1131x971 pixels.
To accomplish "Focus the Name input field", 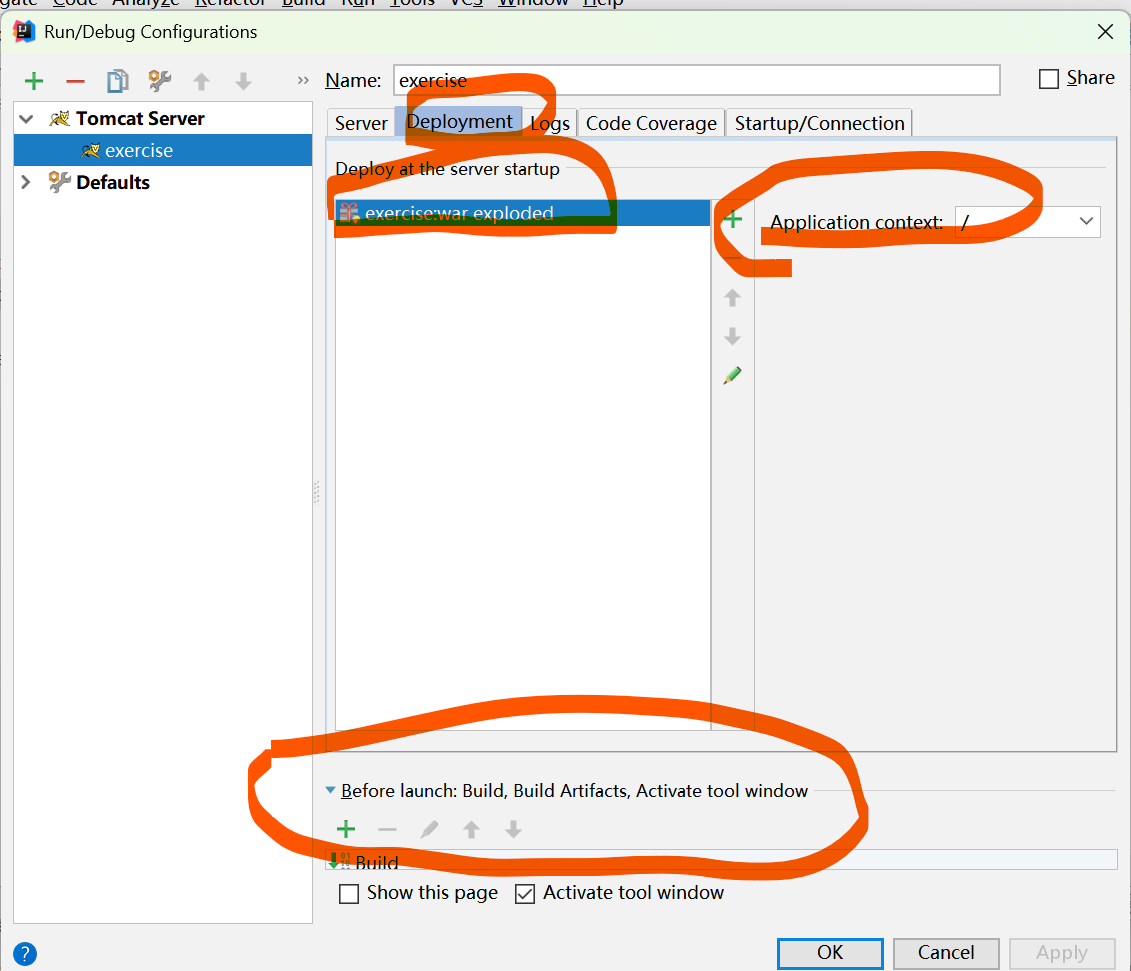I will [697, 80].
